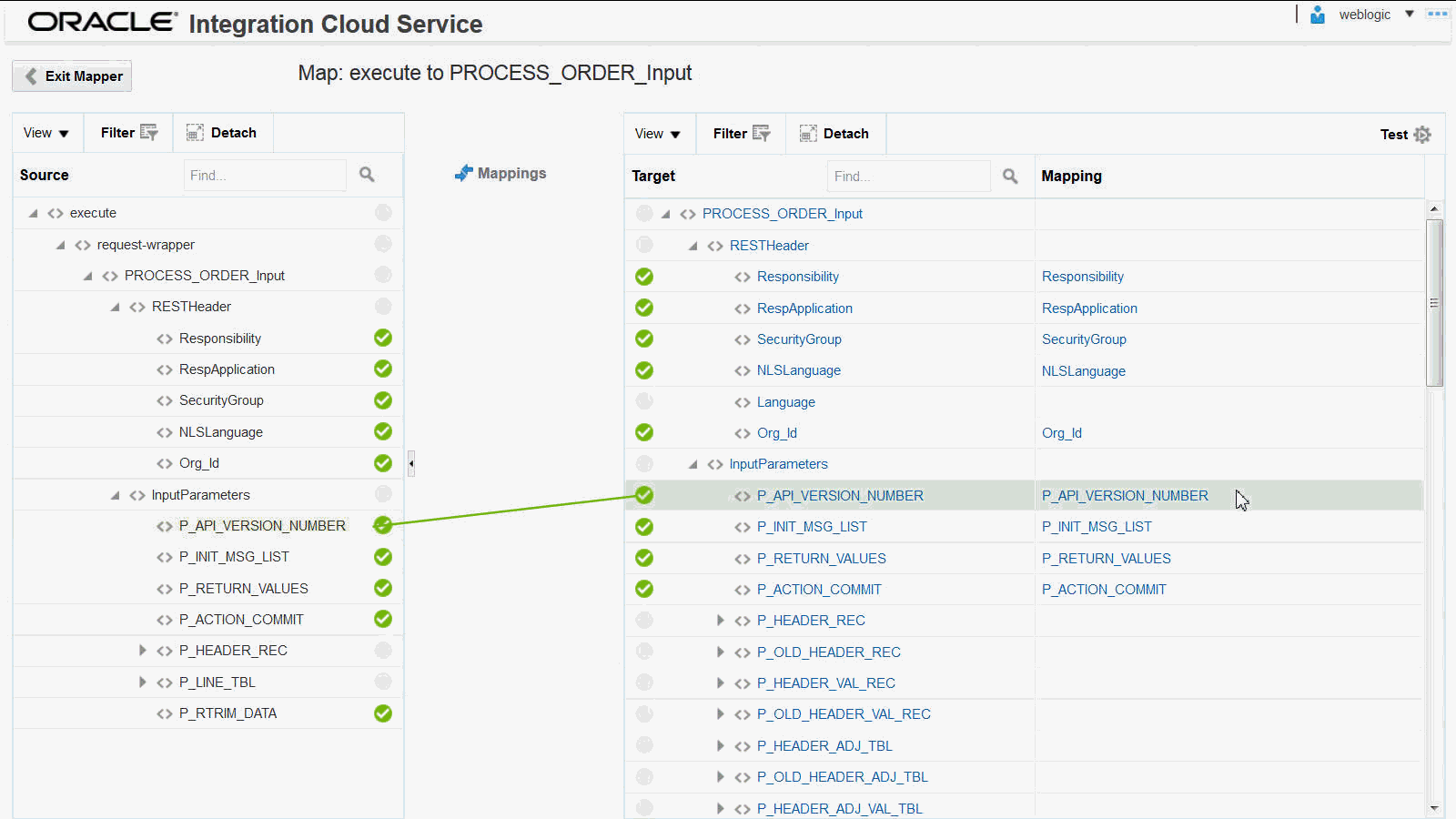Detach the Target panel
The image size is (1456, 819).
coord(834,134)
